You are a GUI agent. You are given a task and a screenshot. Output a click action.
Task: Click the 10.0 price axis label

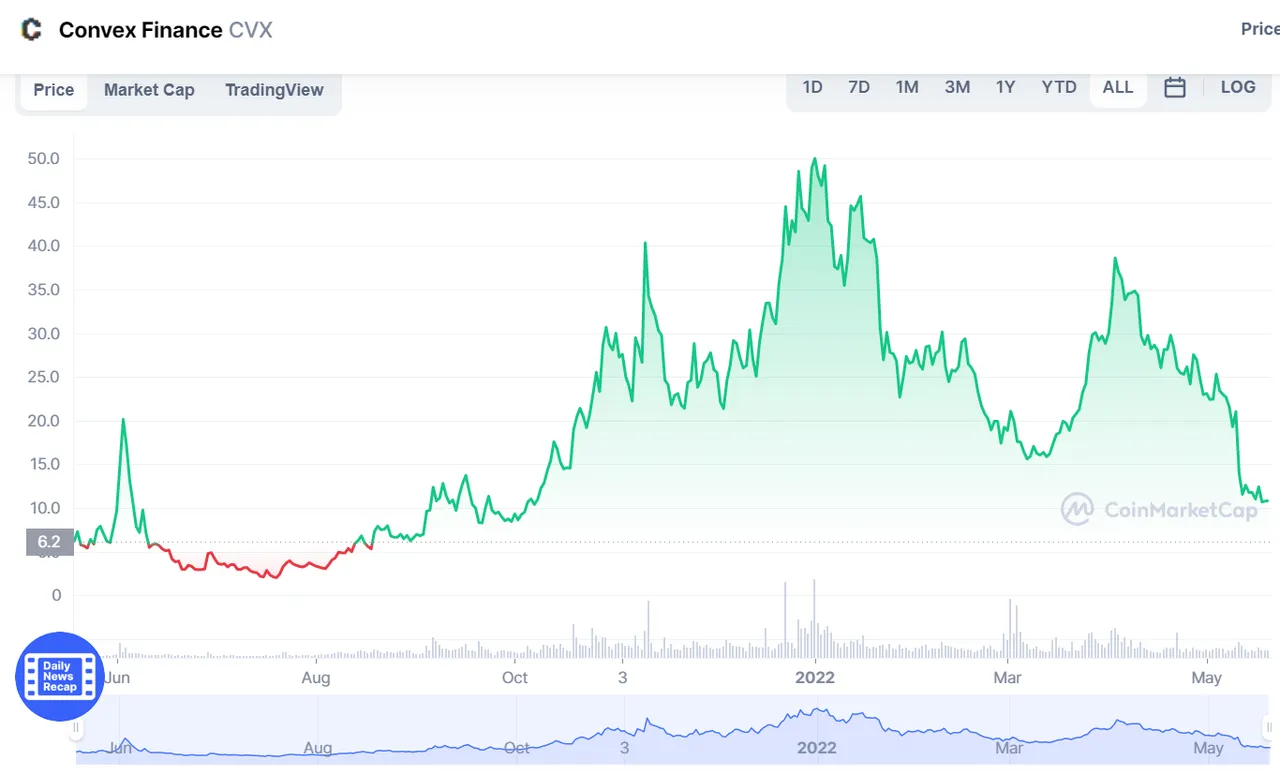click(x=44, y=508)
